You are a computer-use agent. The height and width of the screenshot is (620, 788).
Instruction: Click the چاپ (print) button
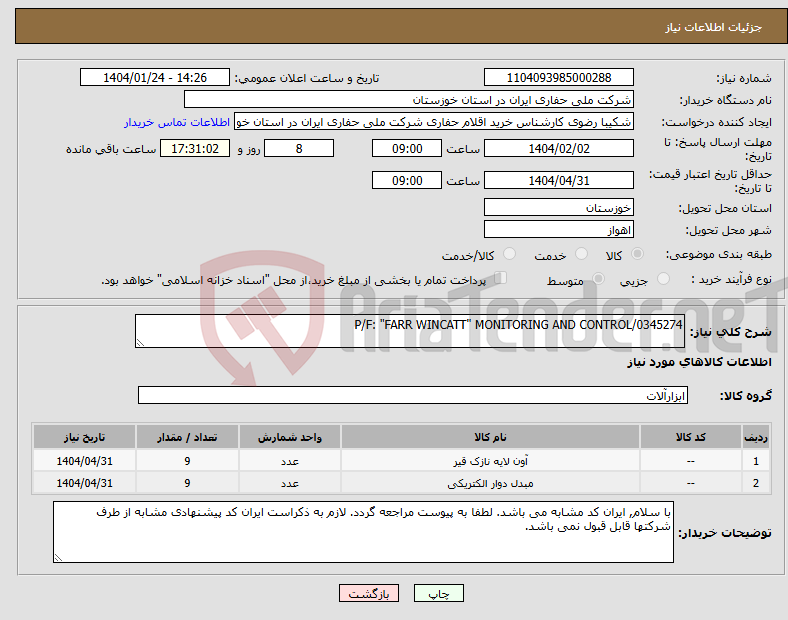point(438,593)
